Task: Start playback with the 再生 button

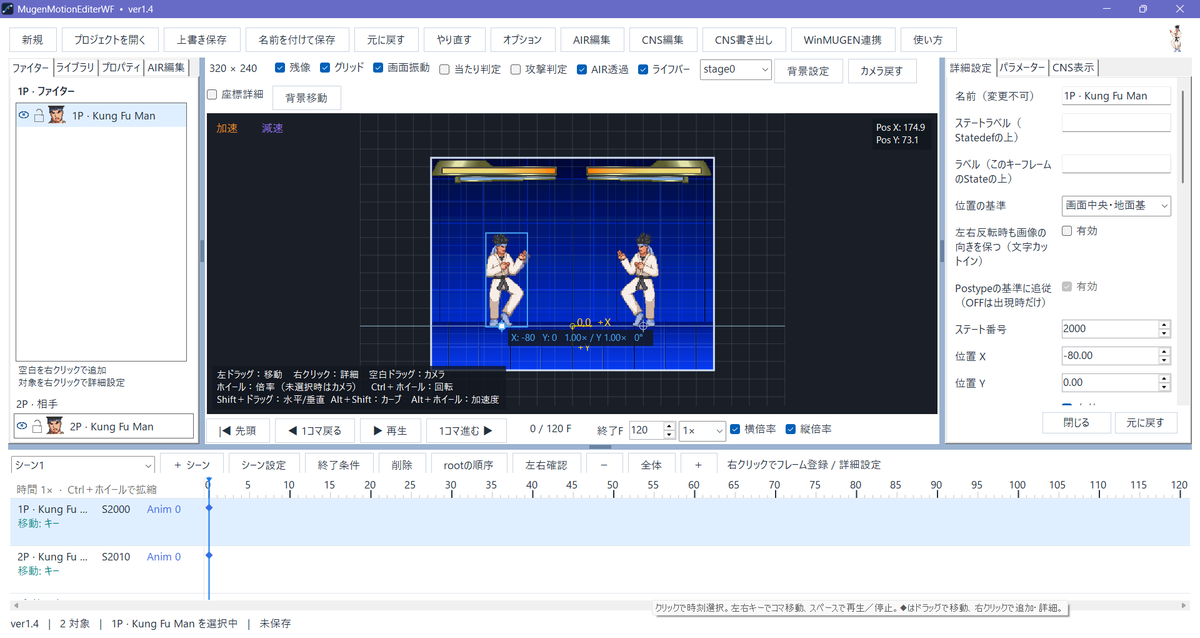Action: tap(390, 431)
